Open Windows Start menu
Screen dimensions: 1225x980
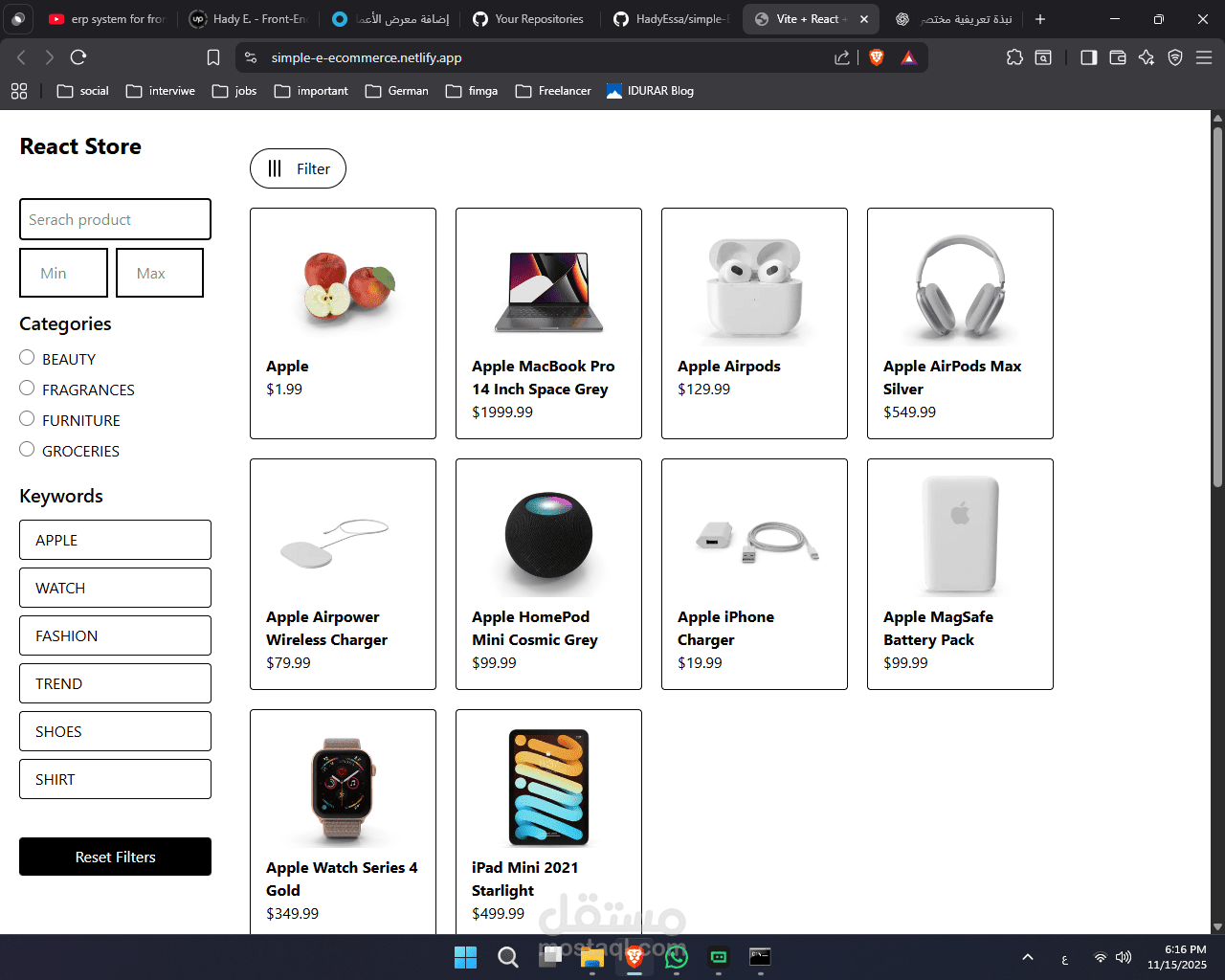coord(466,957)
